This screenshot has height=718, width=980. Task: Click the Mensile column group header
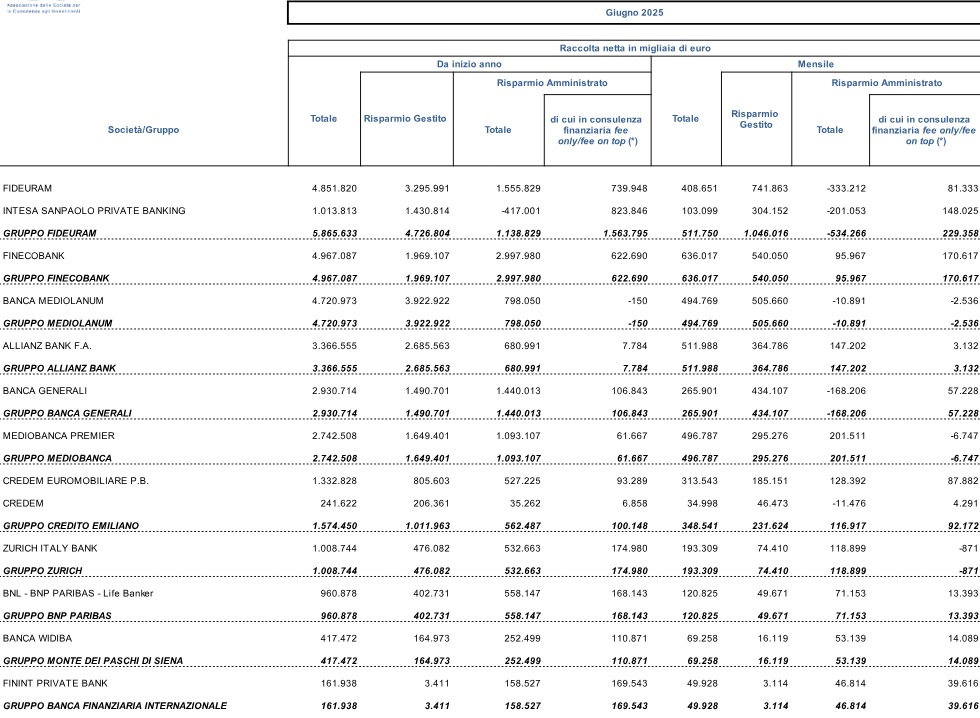click(x=815, y=64)
